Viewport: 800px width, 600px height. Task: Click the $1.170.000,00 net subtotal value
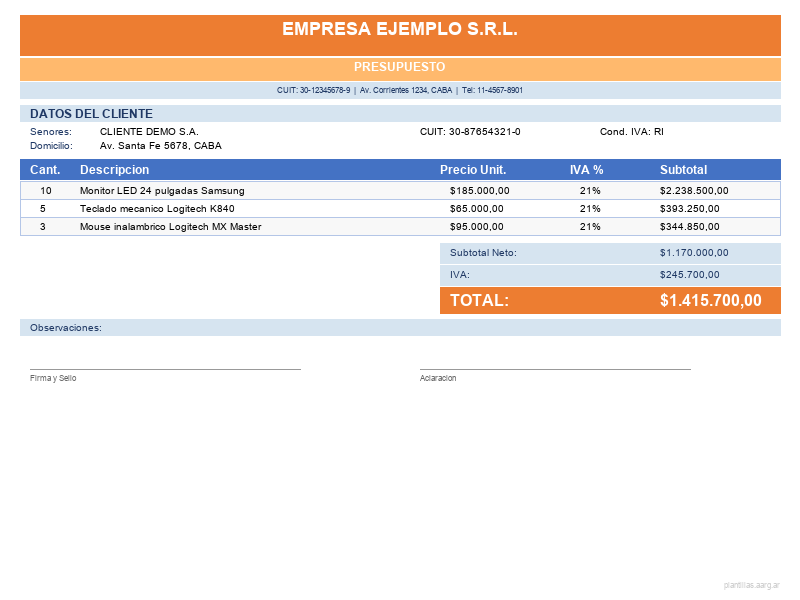694,253
